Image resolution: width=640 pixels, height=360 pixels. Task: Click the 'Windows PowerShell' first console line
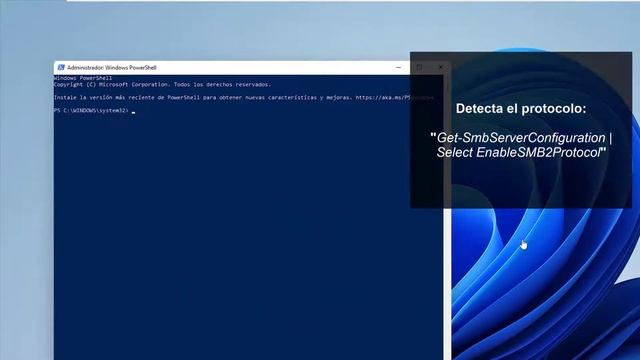[x=83, y=78]
